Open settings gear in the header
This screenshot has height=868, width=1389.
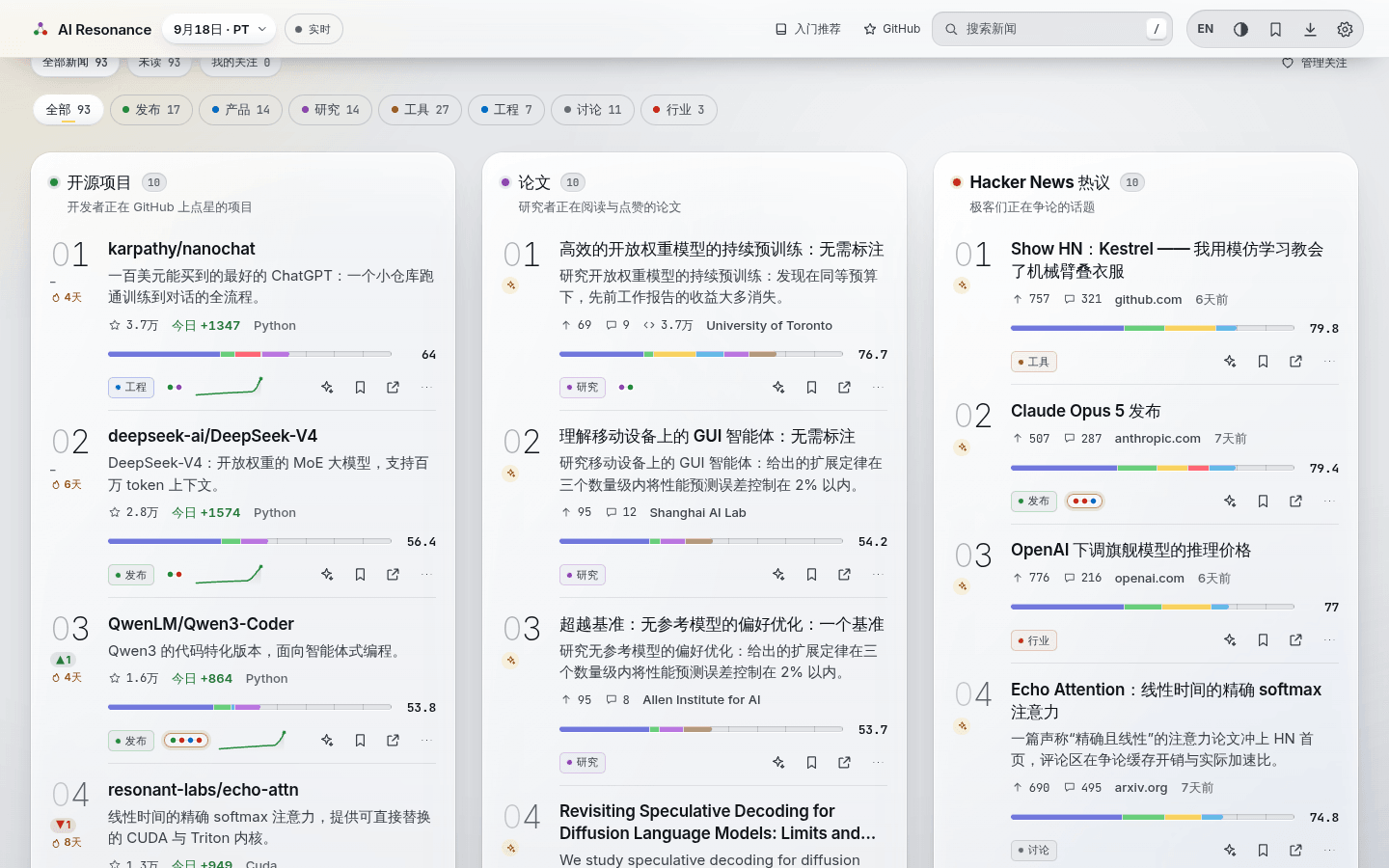click(1345, 29)
